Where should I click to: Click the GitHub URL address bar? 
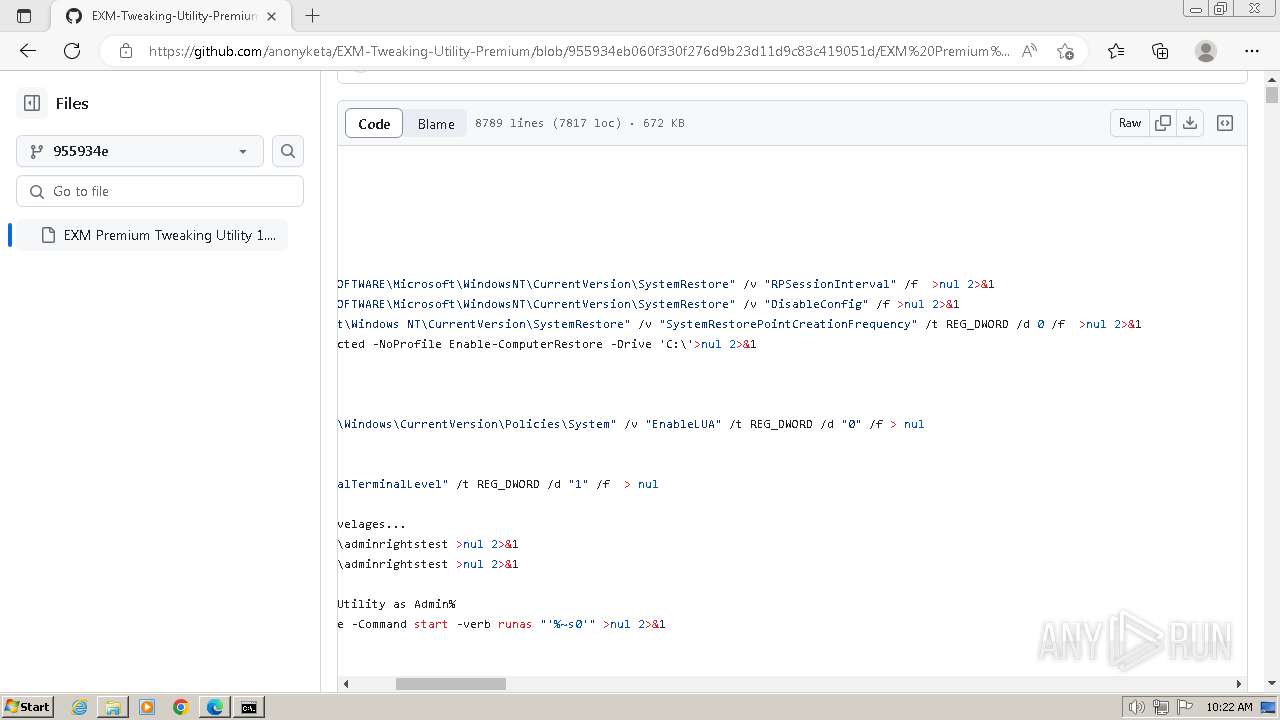[579, 51]
